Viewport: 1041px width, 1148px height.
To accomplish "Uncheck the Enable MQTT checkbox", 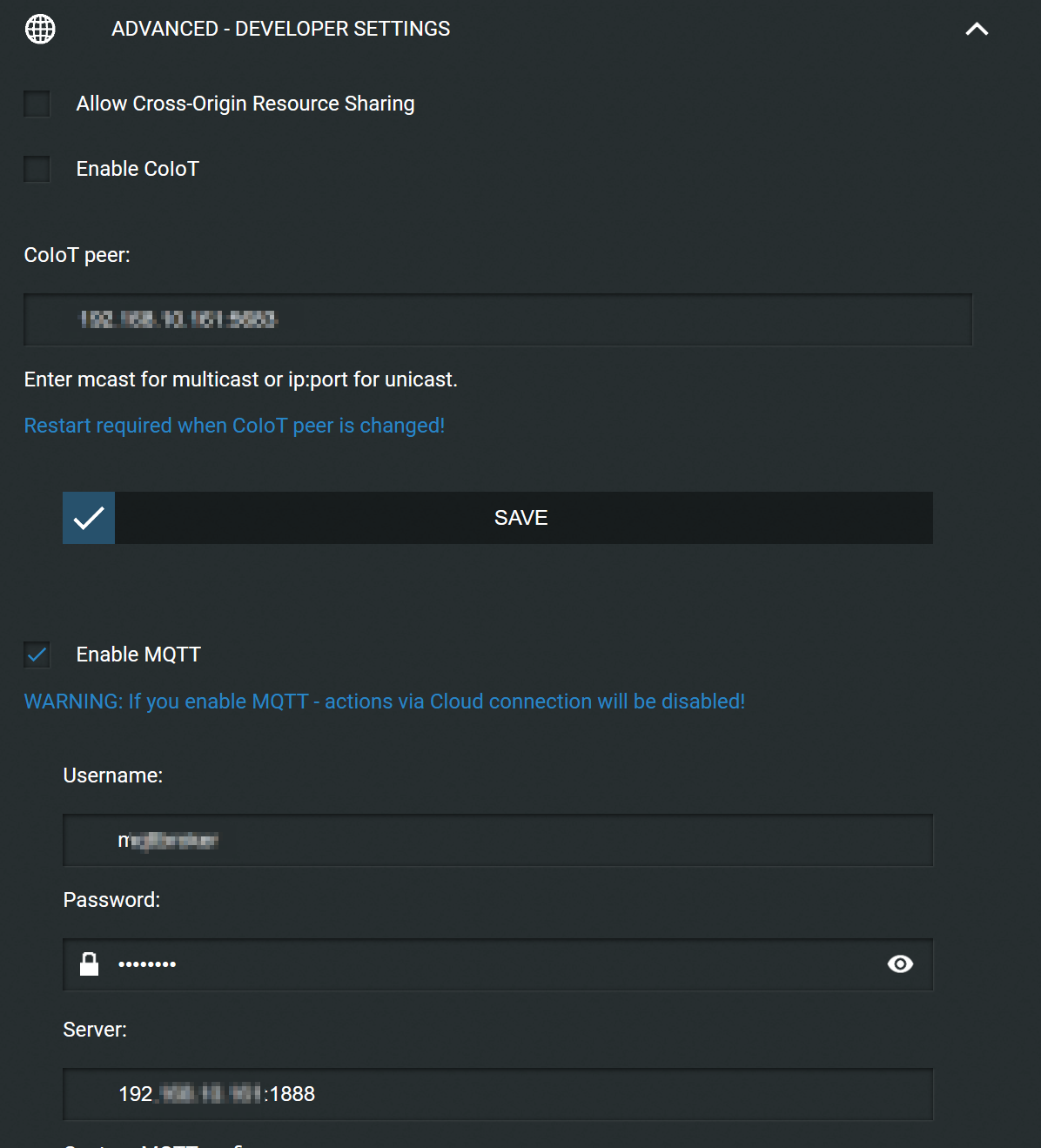I will tap(37, 655).
